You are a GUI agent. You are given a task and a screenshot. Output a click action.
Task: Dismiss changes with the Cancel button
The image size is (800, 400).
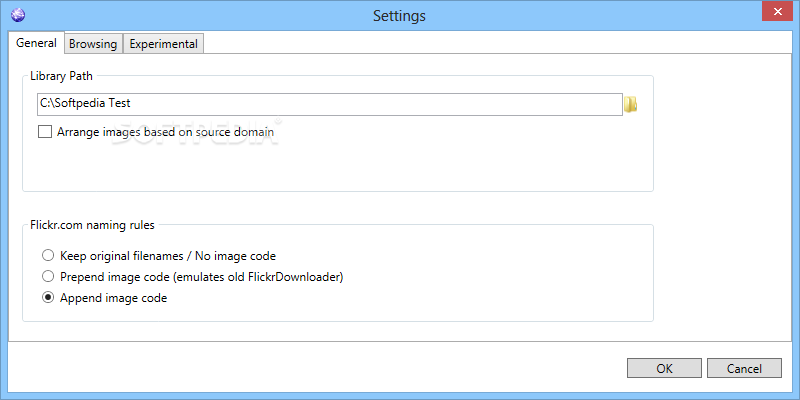[x=744, y=368]
